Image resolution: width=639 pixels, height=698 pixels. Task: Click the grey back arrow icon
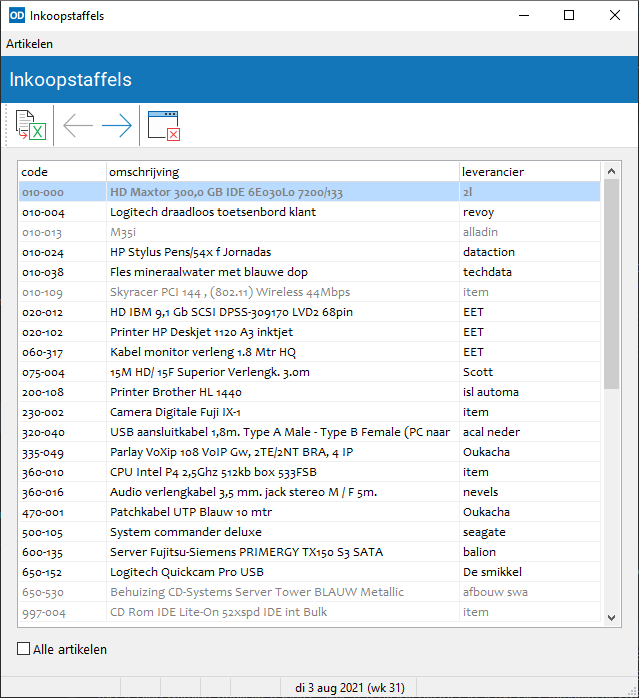78,126
